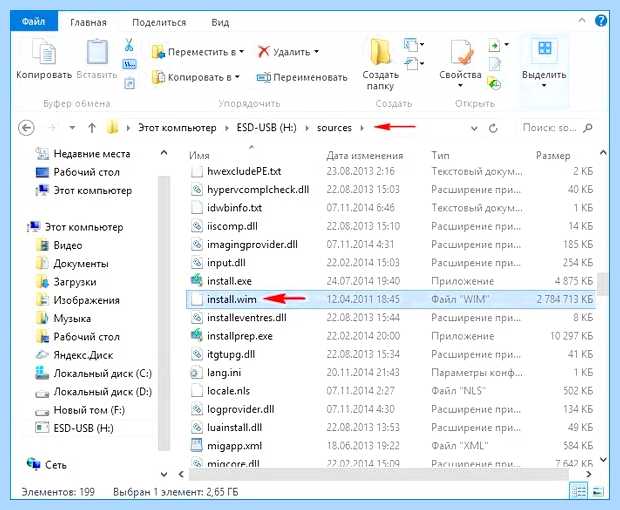Click ESD-USB (H:) in address bar

pos(267,128)
